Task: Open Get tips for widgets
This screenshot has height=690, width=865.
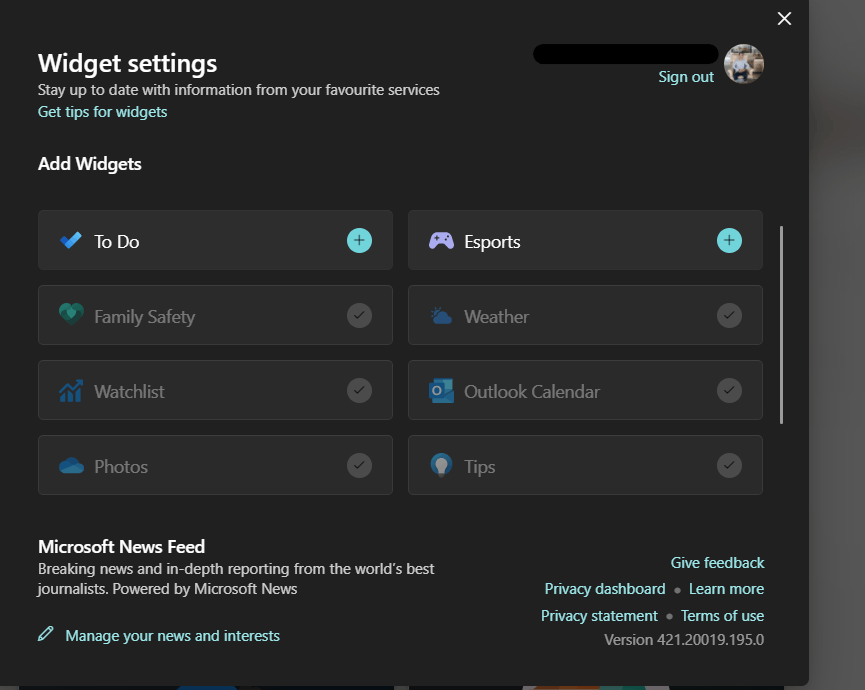Action: 102,111
